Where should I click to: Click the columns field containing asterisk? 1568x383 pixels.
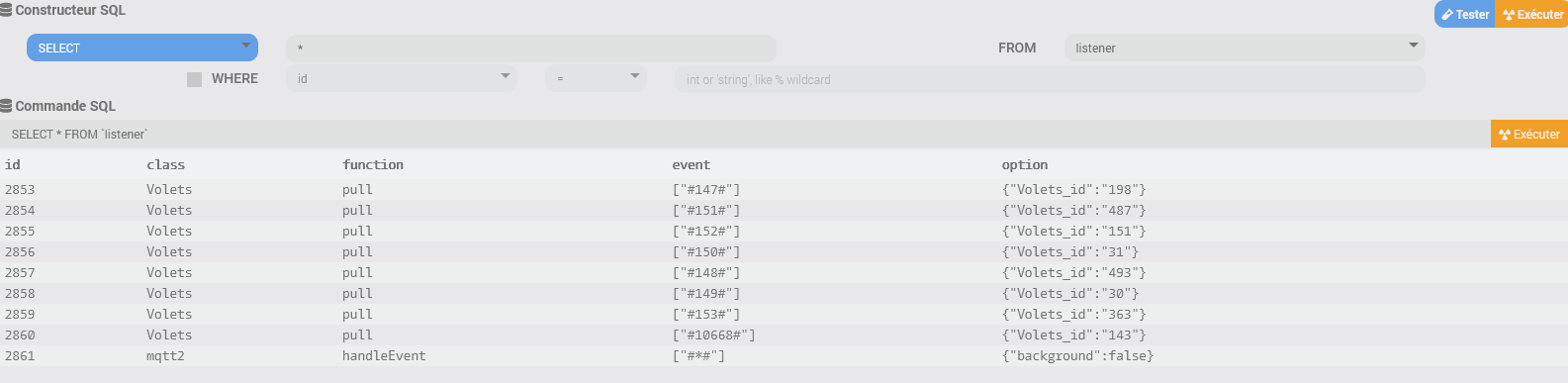(x=531, y=48)
